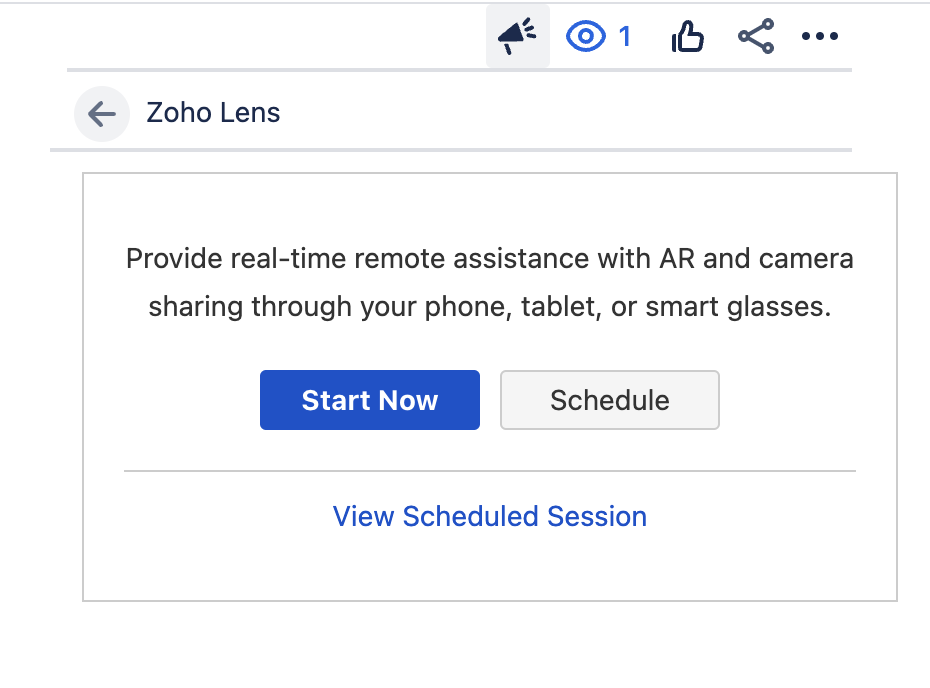The width and height of the screenshot is (930, 688).
Task: Go back using the left arrow
Action: coord(102,113)
